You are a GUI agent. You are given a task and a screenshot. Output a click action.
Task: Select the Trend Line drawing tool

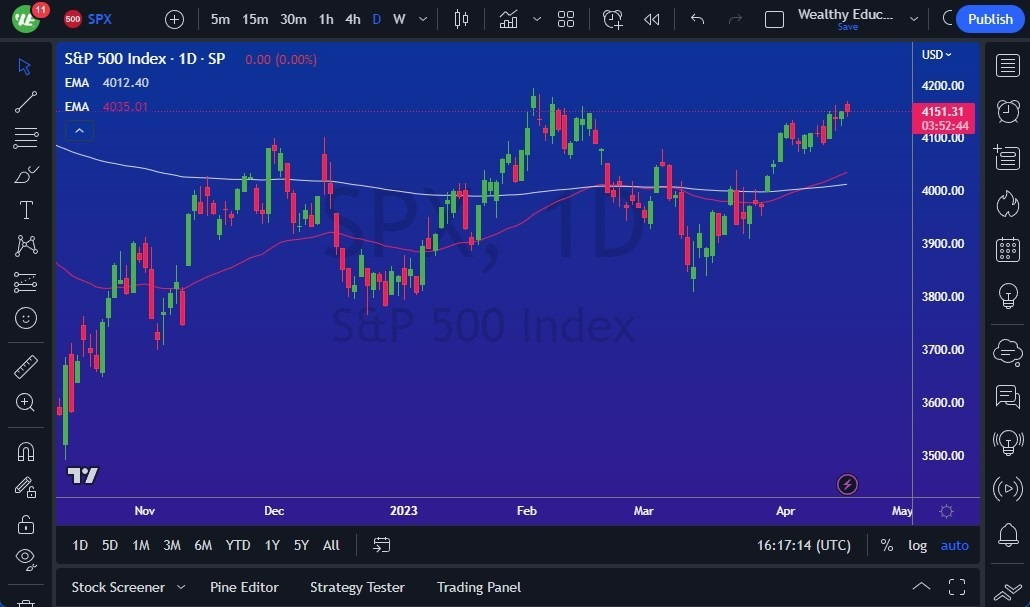pos(25,101)
